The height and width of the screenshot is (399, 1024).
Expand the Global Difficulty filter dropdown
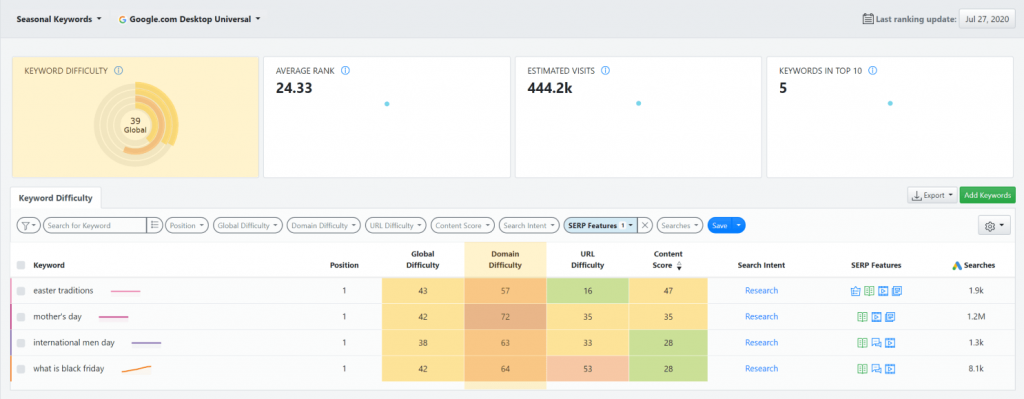click(248, 225)
